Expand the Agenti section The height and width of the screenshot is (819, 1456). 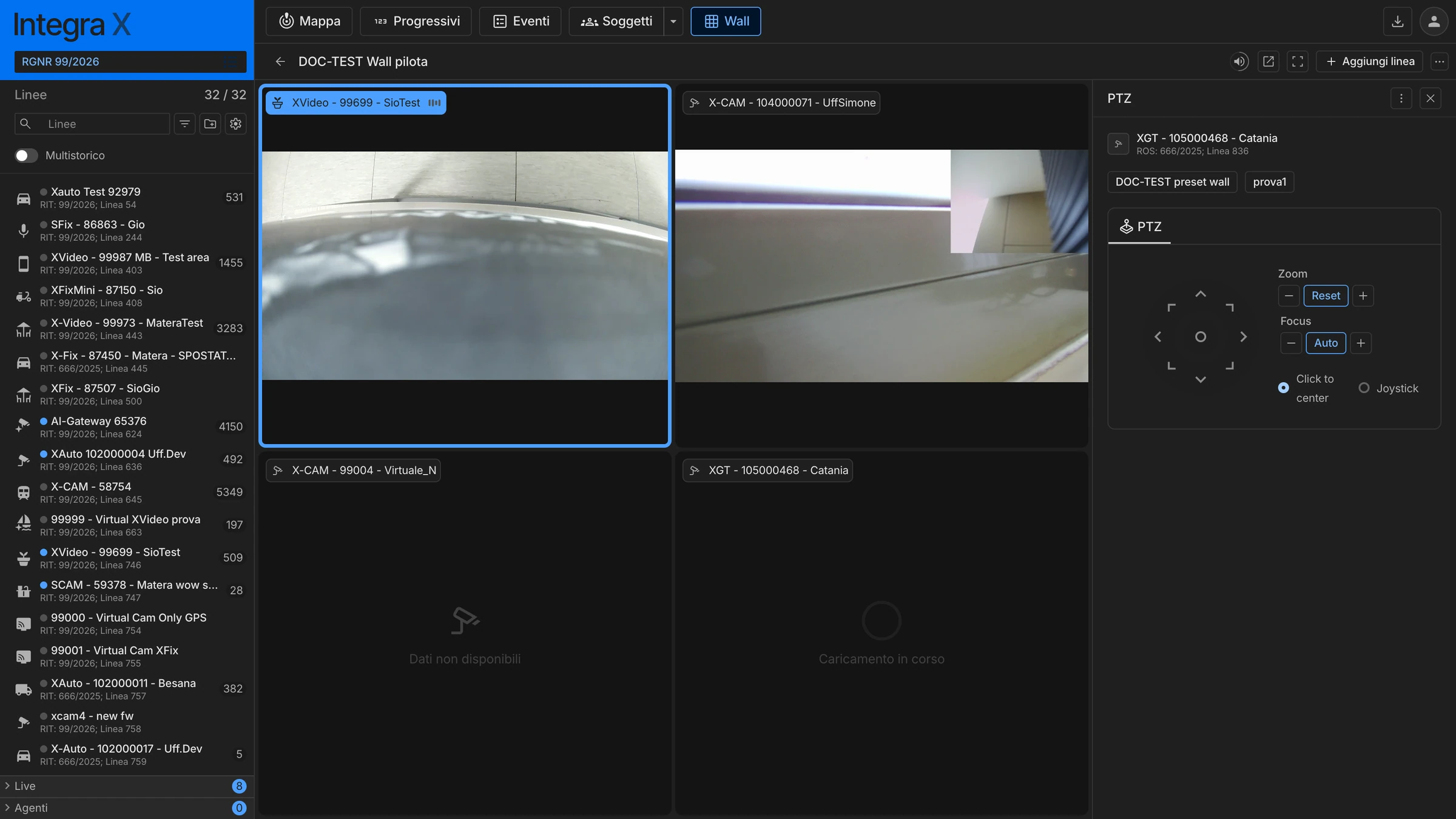pyautogui.click(x=127, y=808)
